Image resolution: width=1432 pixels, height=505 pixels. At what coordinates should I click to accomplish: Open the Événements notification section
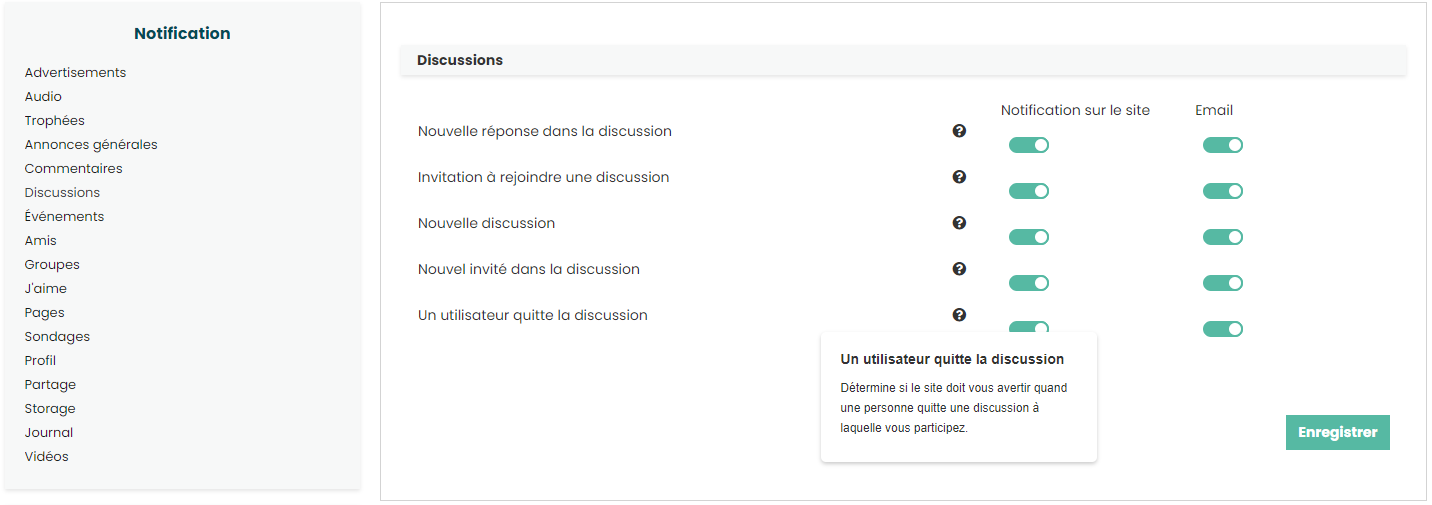[x=64, y=217]
